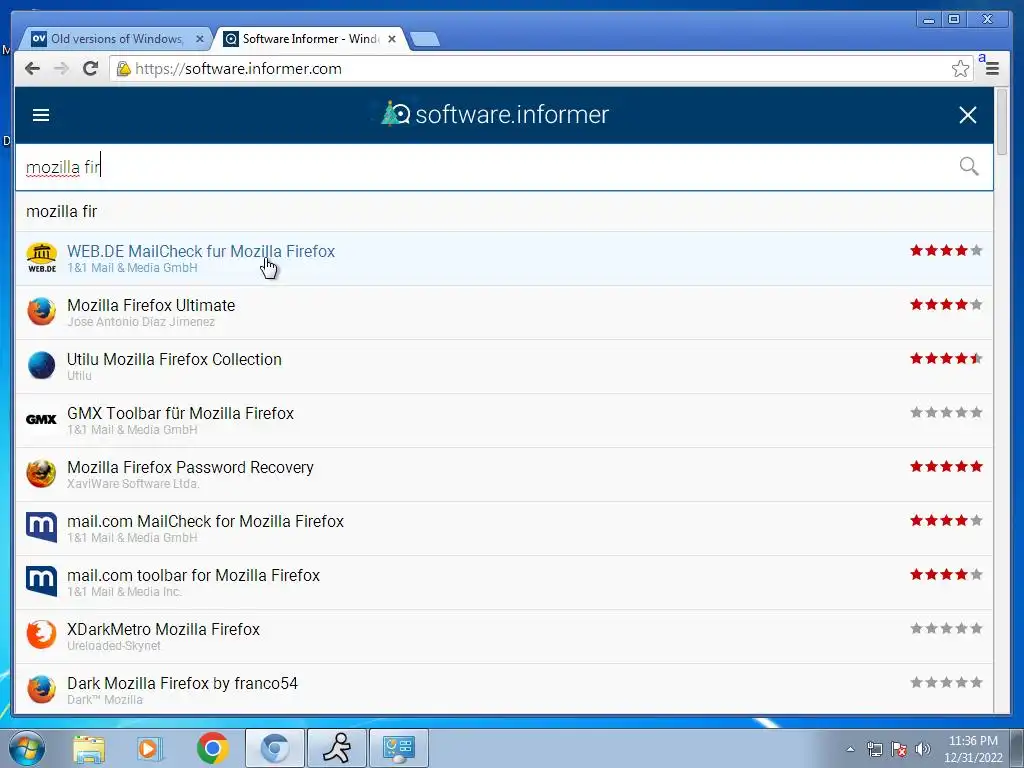Click the Password Recovery icon
Image resolution: width=1024 pixels, height=768 pixels.
[x=41, y=473]
